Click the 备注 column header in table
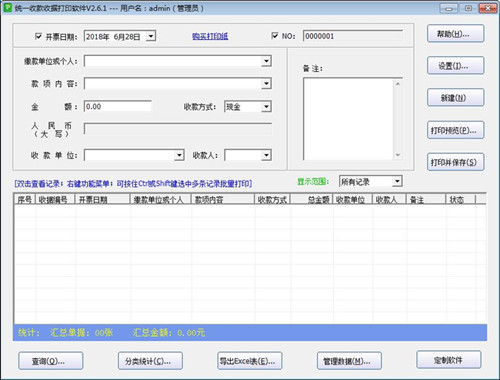The width and height of the screenshot is (500, 380). (426, 200)
